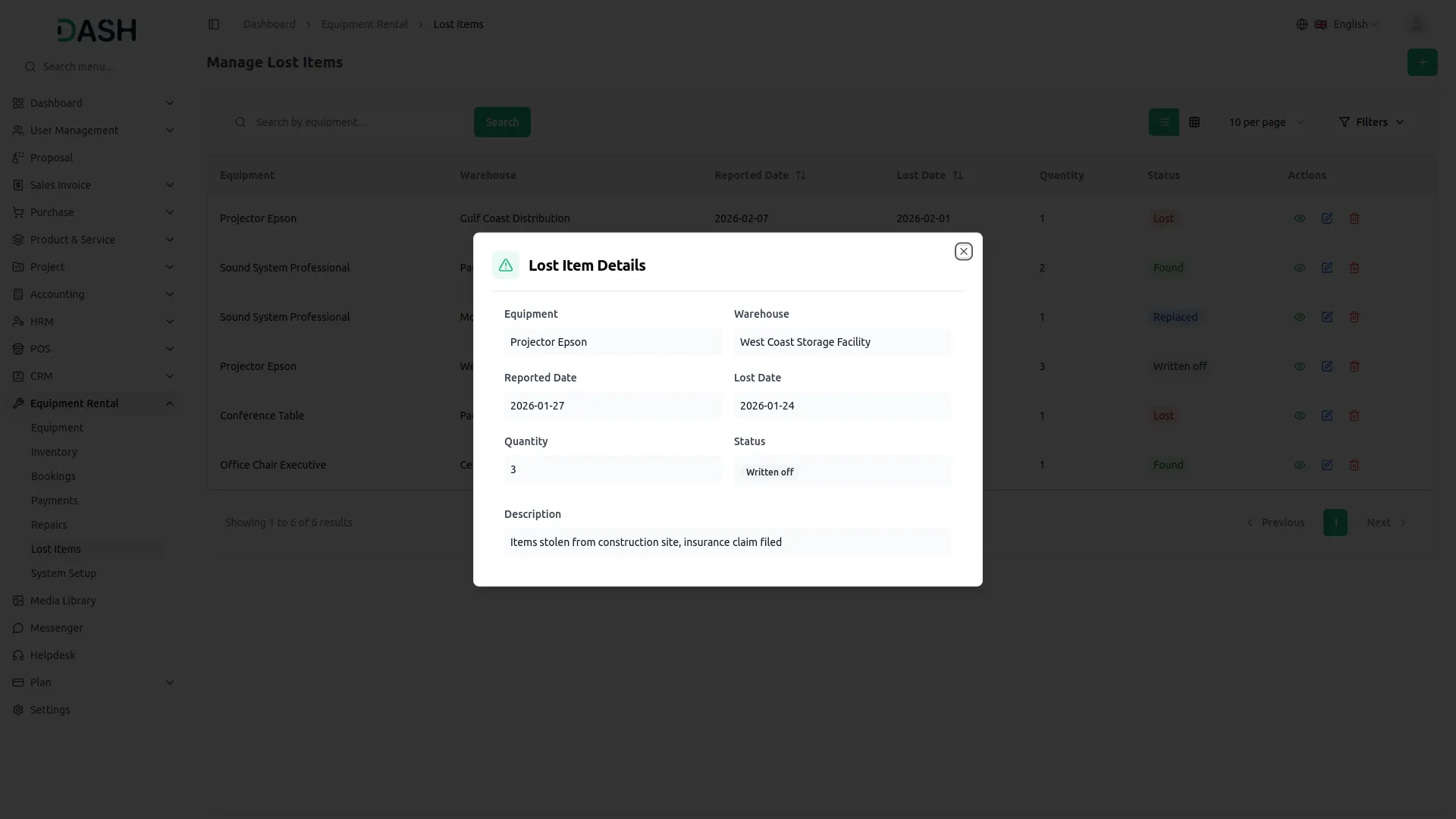Screen dimensions: 1456x819
Task: Delete the Replaced Sound System Professional entry
Action: pyautogui.click(x=1354, y=317)
